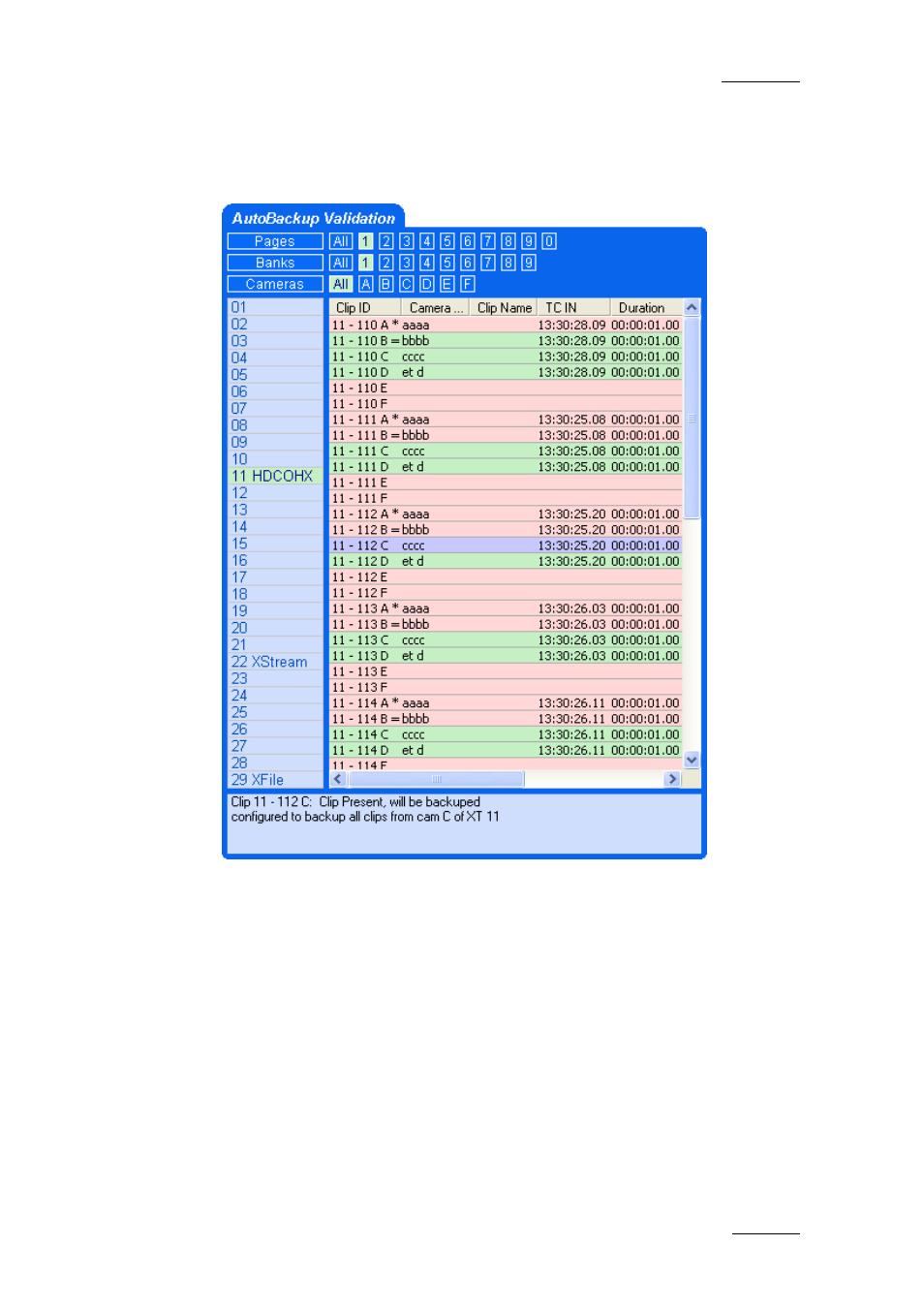The image size is (924, 1308).
Task: Toggle bank 4 in Banks row
Action: pyautogui.click(x=427, y=263)
